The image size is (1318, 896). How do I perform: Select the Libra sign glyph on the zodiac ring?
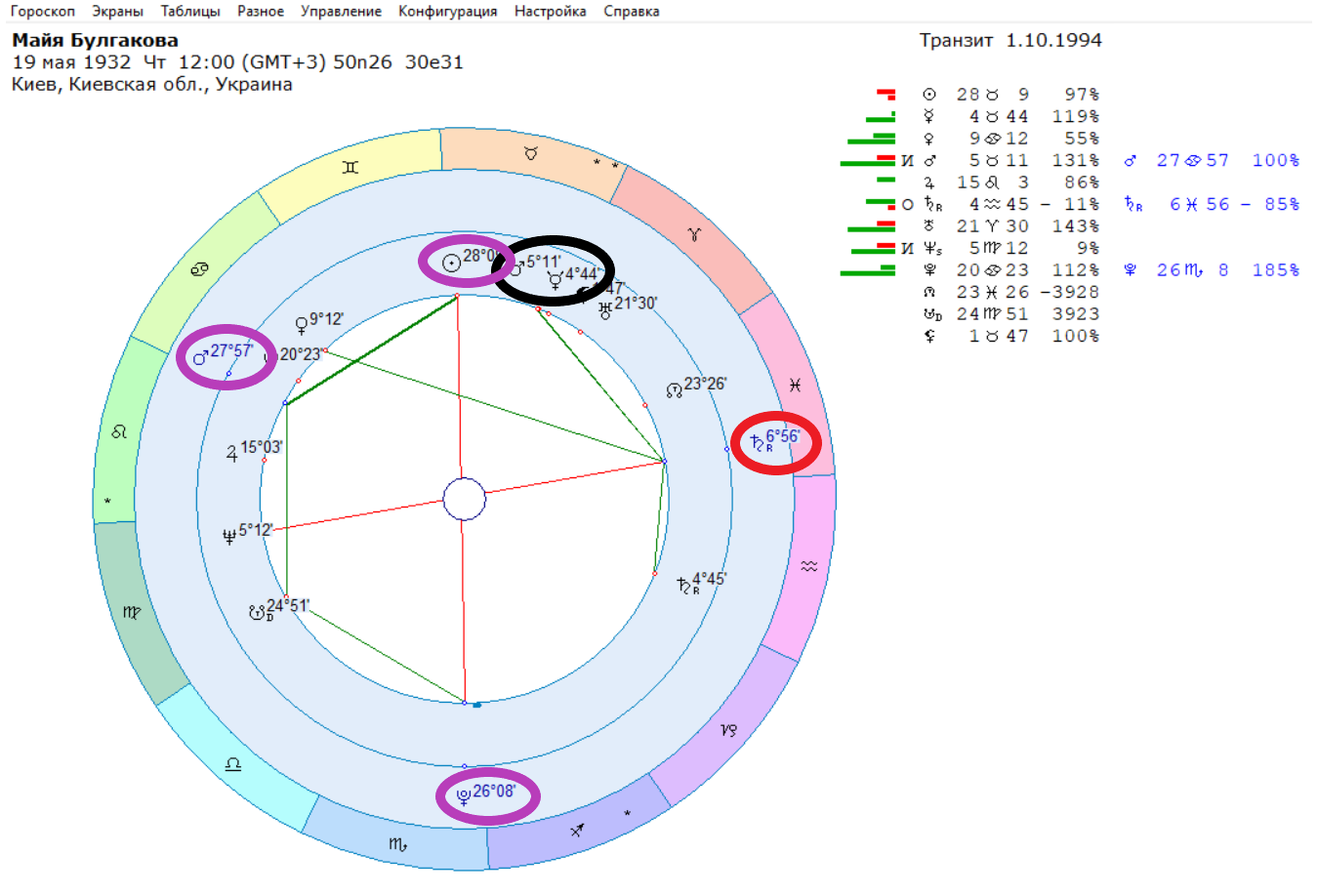point(232,763)
